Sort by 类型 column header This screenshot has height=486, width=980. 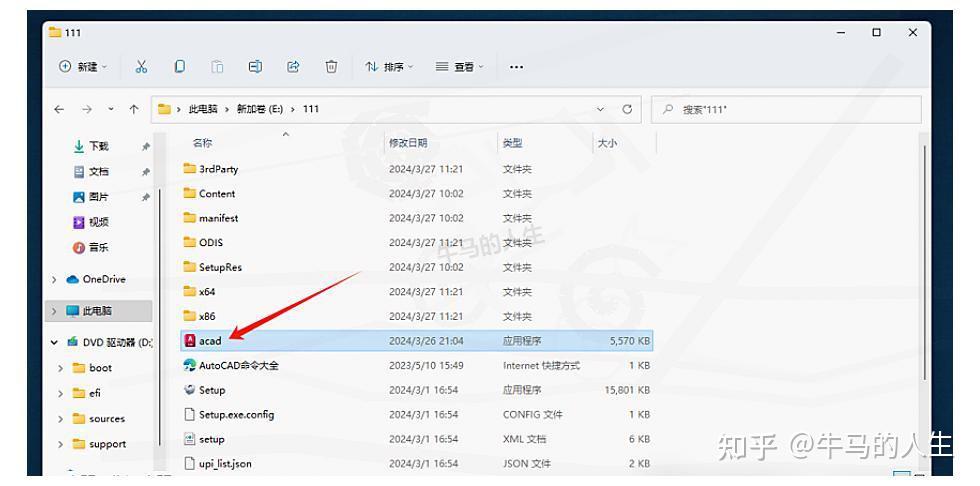512,143
